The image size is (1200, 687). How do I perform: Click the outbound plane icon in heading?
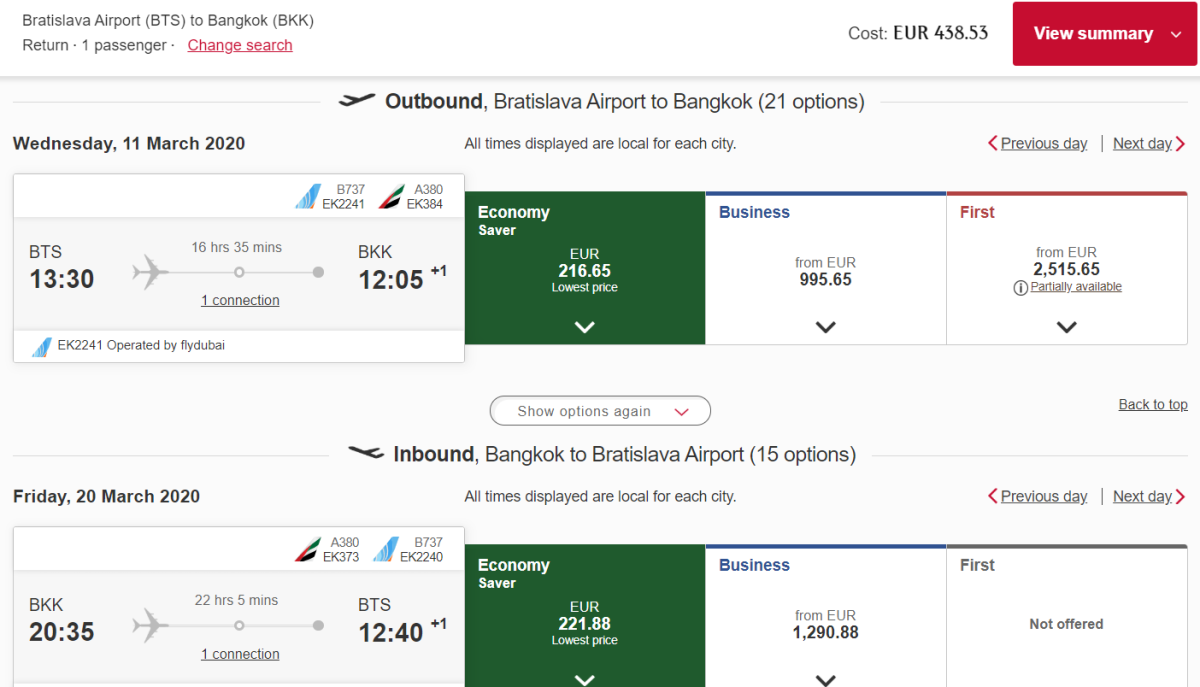click(x=357, y=101)
